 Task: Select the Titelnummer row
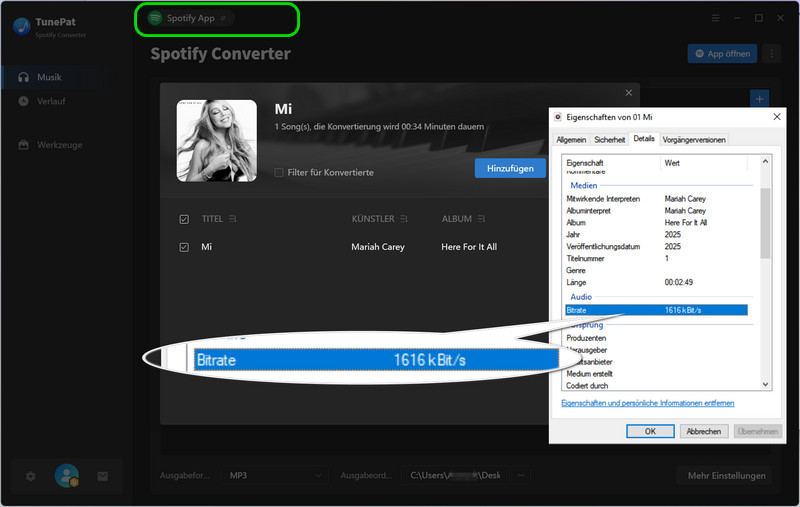[x=657, y=259]
